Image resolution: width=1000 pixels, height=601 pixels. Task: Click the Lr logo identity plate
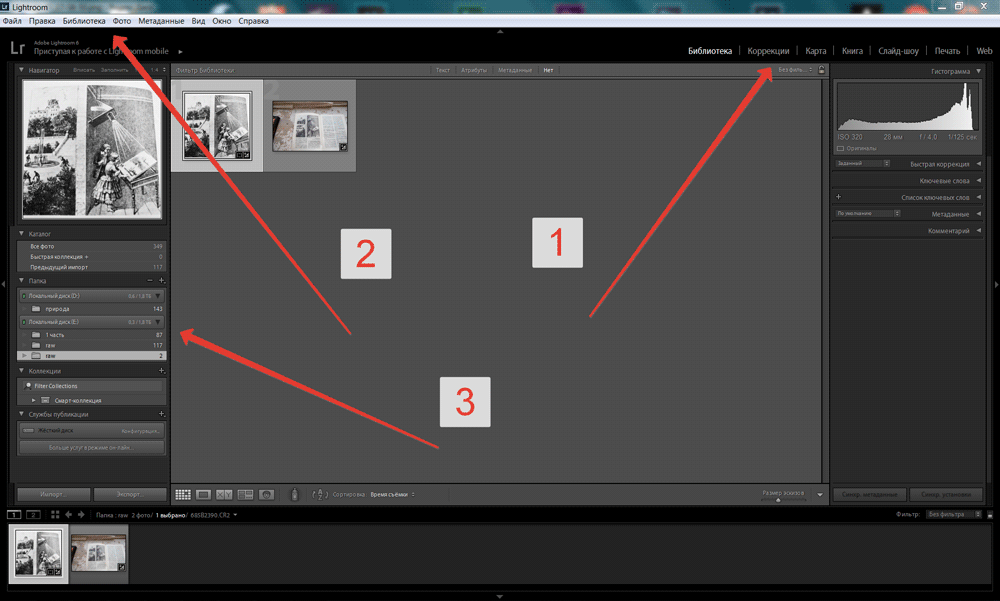[x=18, y=48]
